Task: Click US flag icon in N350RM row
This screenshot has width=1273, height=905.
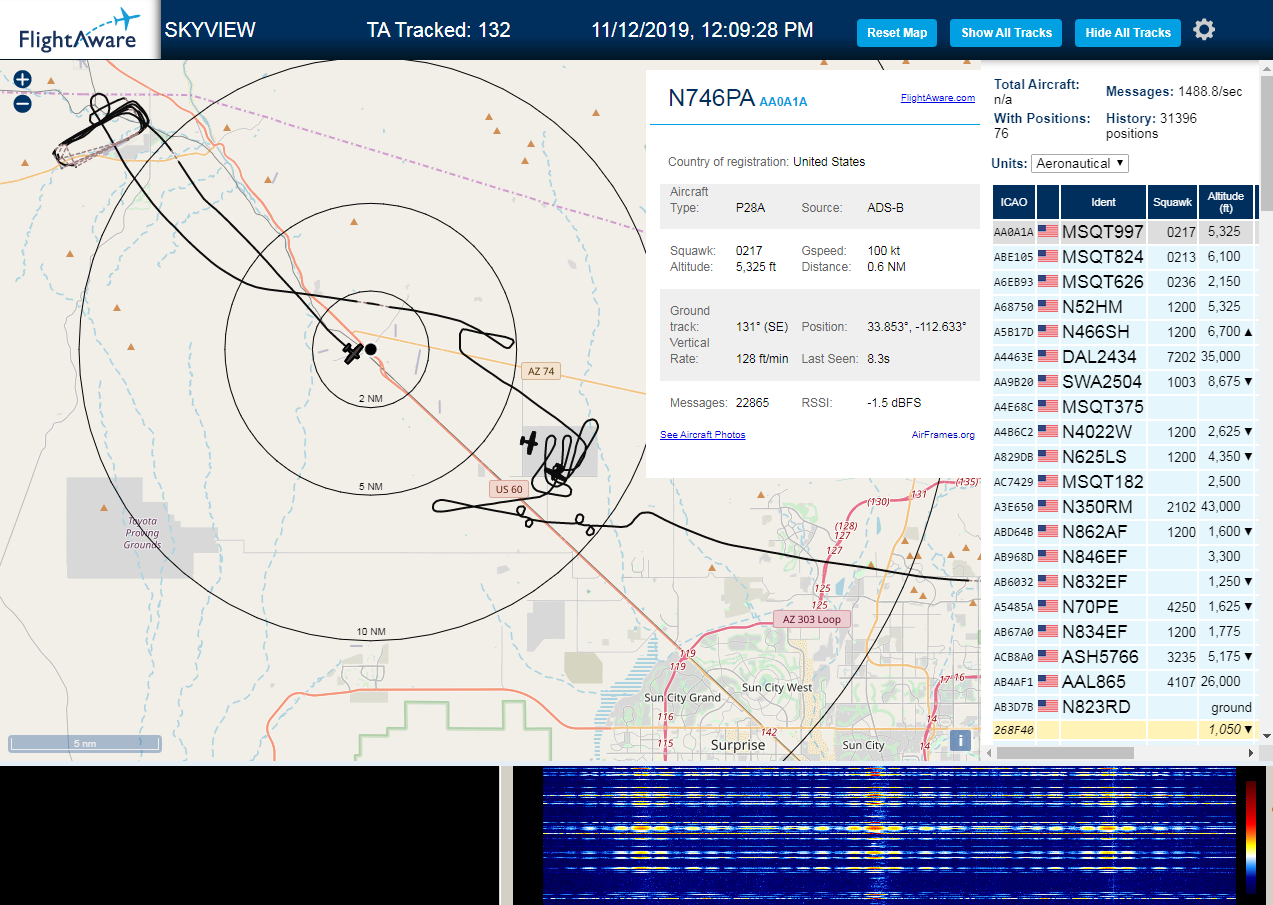Action: point(1048,507)
